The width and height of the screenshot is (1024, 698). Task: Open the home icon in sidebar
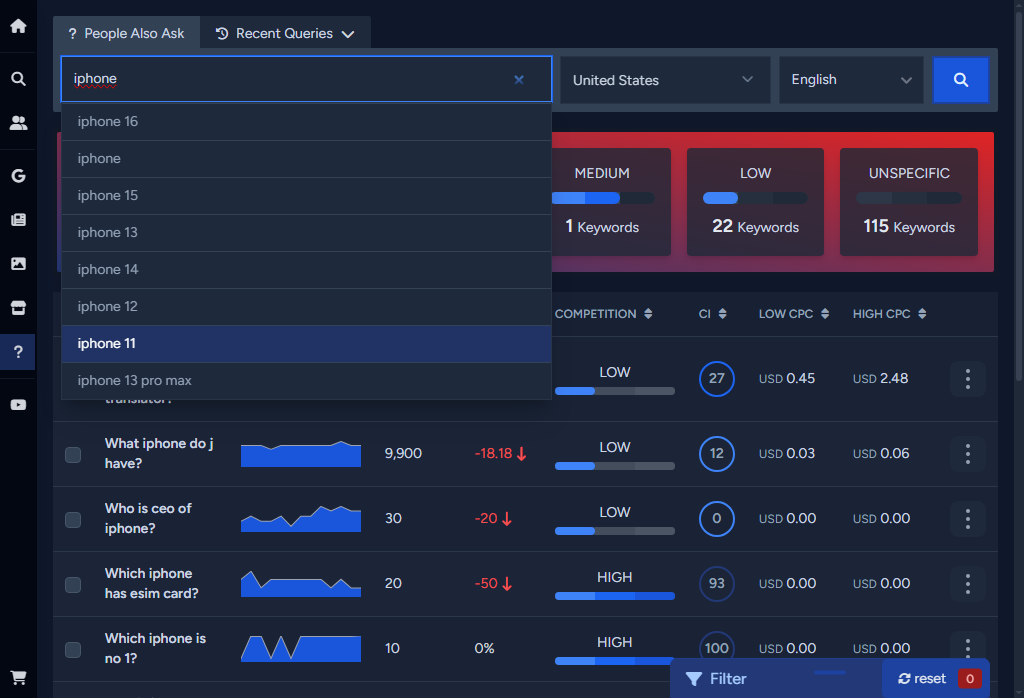pyautogui.click(x=18, y=26)
